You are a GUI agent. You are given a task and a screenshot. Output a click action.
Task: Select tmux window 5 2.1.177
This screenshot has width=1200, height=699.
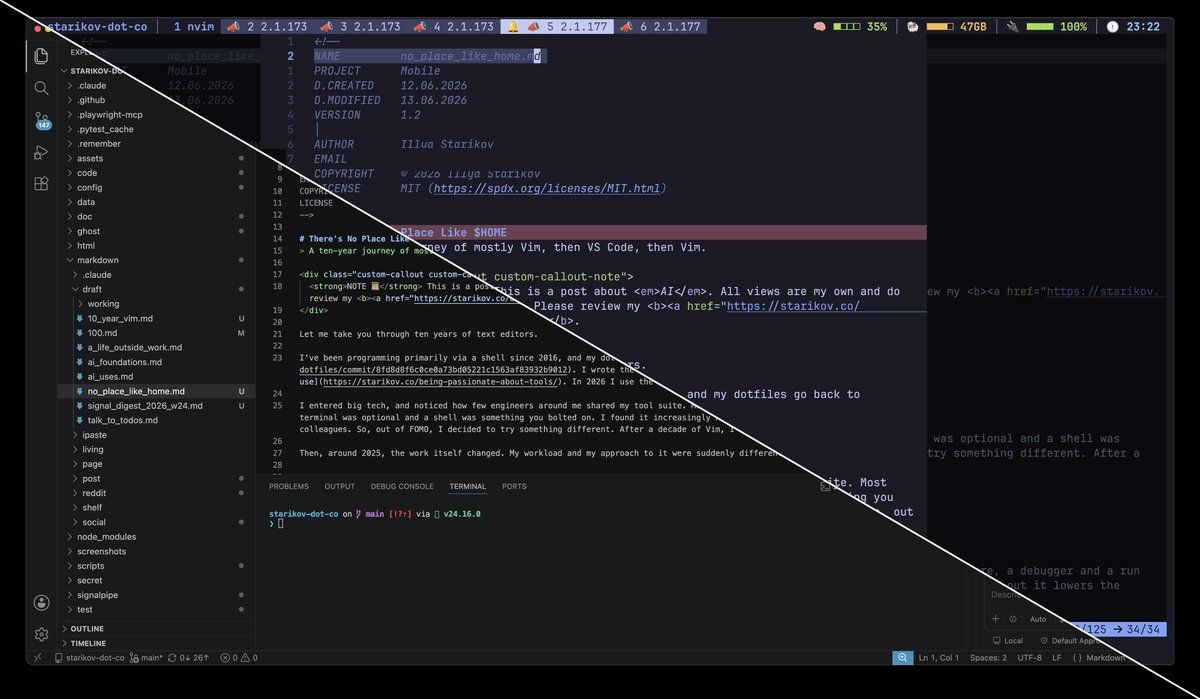pos(555,27)
